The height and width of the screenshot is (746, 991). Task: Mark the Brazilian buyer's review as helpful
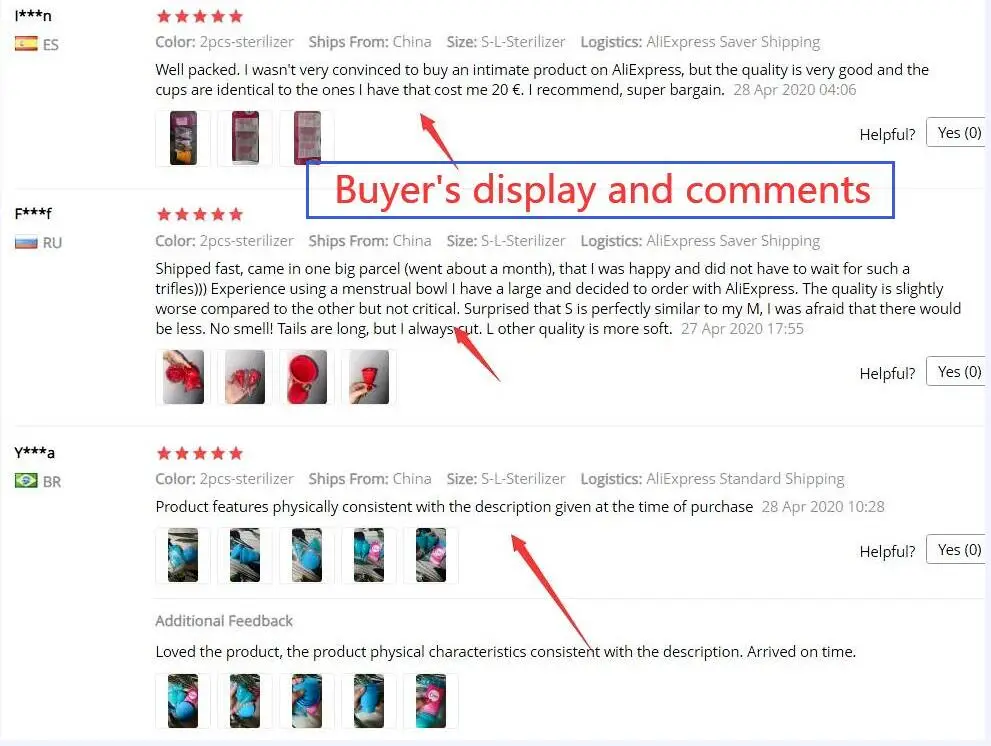(958, 549)
